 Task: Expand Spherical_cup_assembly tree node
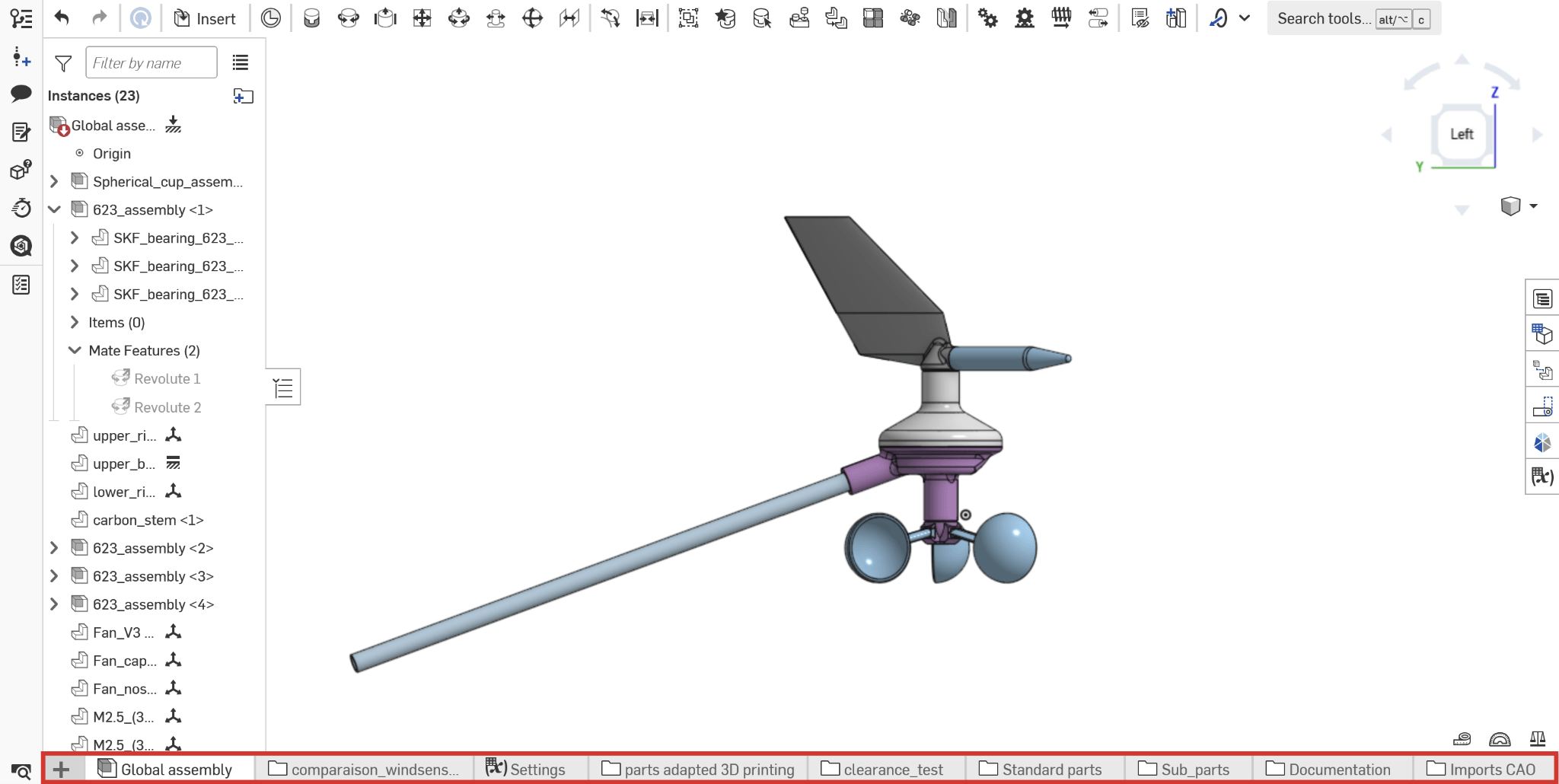pyautogui.click(x=54, y=182)
